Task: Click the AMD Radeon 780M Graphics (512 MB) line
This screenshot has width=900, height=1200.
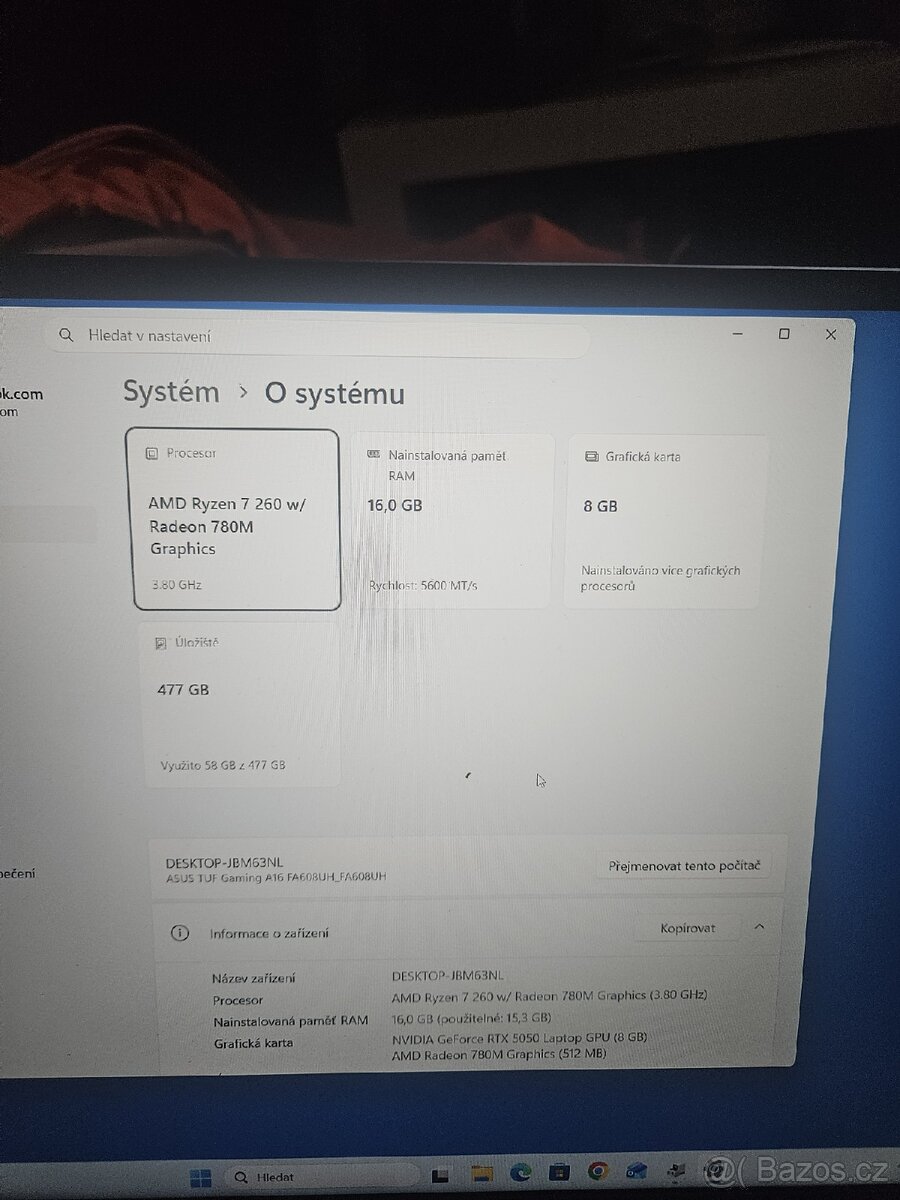Action: (499, 1054)
